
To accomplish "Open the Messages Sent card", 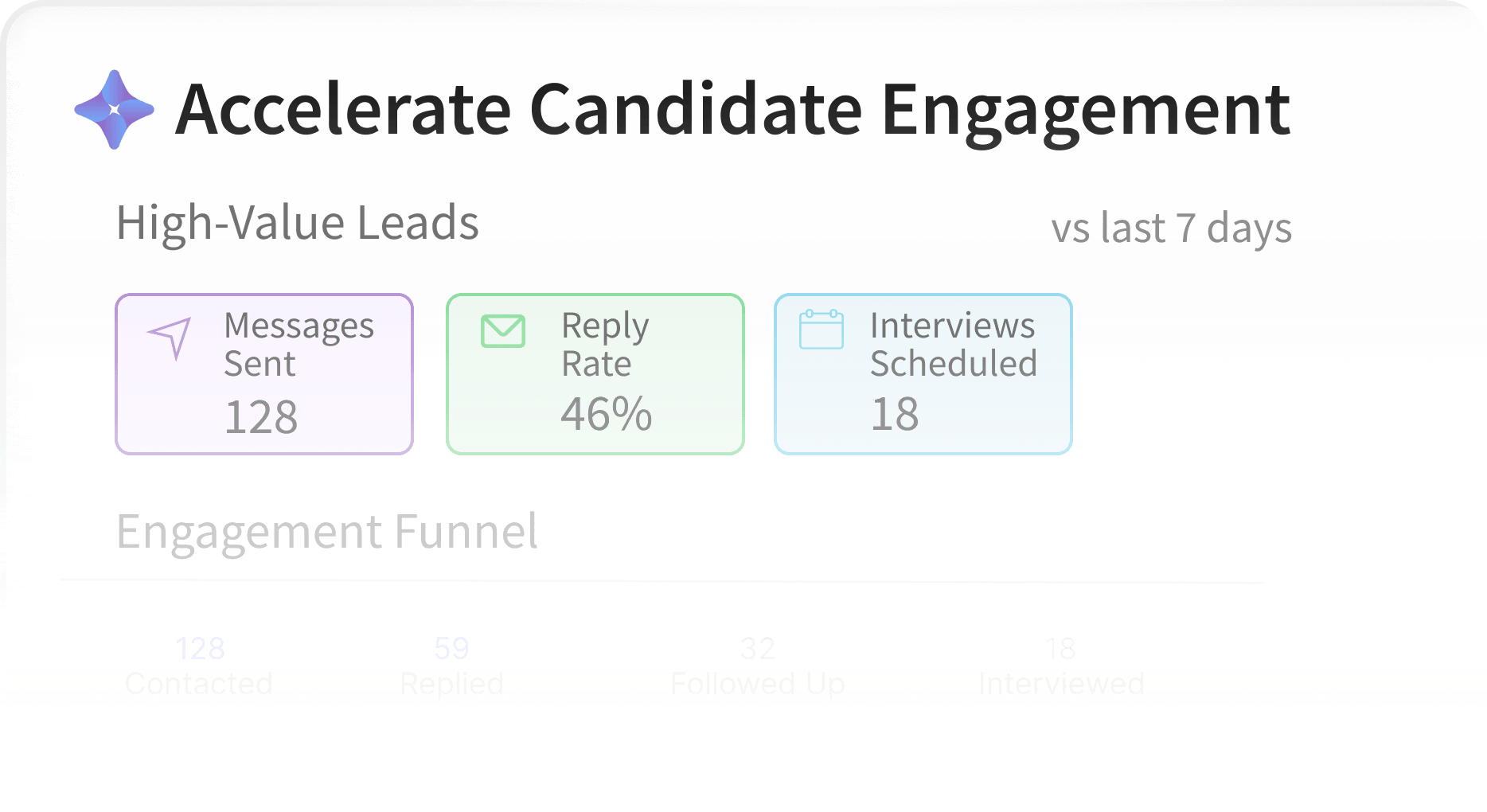I will tap(264, 374).
